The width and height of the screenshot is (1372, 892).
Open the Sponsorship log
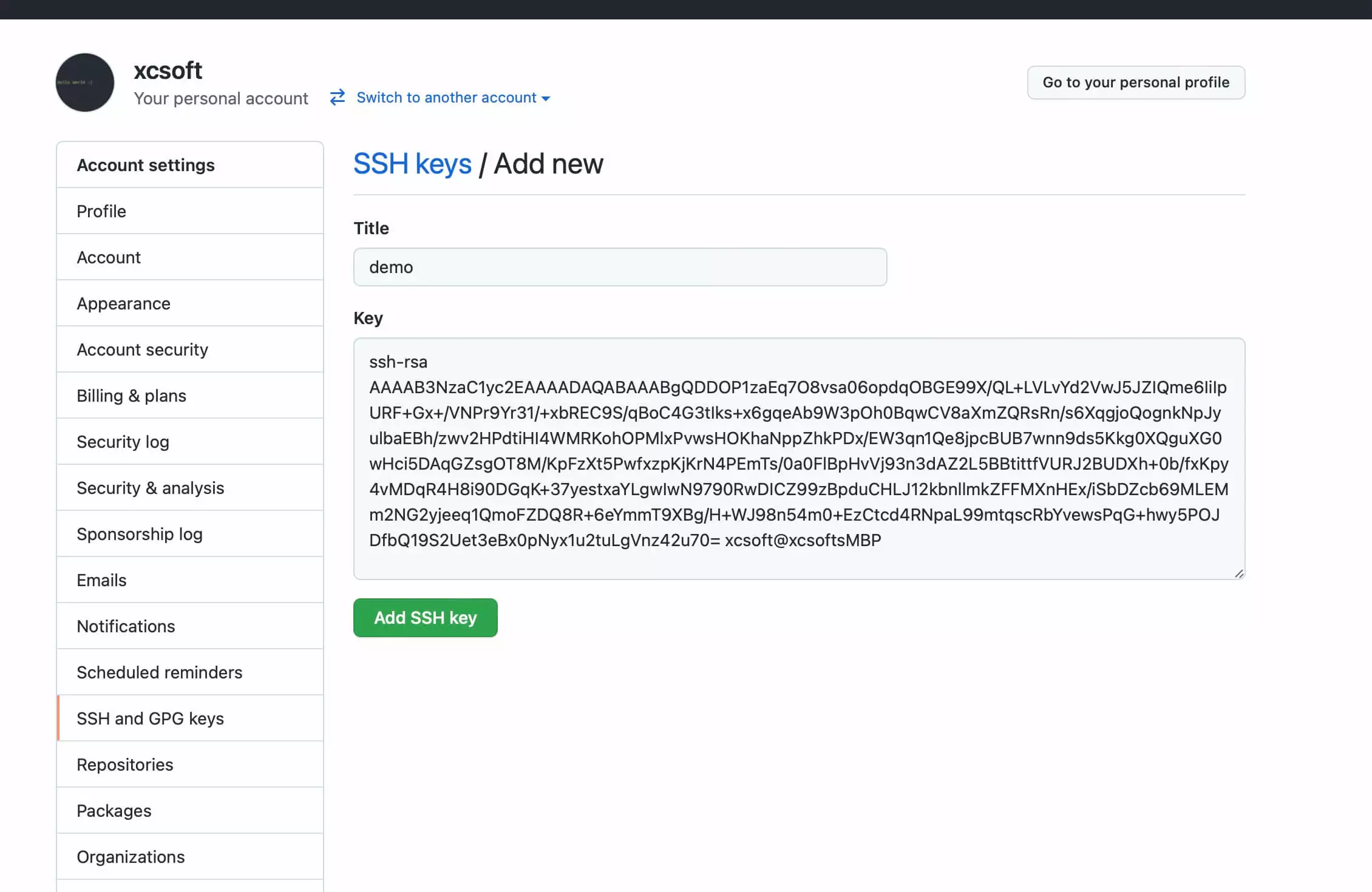click(140, 534)
